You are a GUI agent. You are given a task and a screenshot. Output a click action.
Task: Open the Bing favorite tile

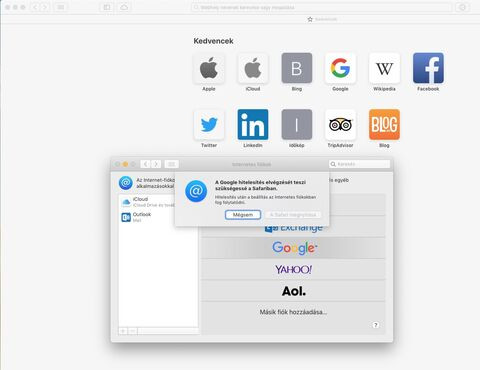(x=297, y=68)
